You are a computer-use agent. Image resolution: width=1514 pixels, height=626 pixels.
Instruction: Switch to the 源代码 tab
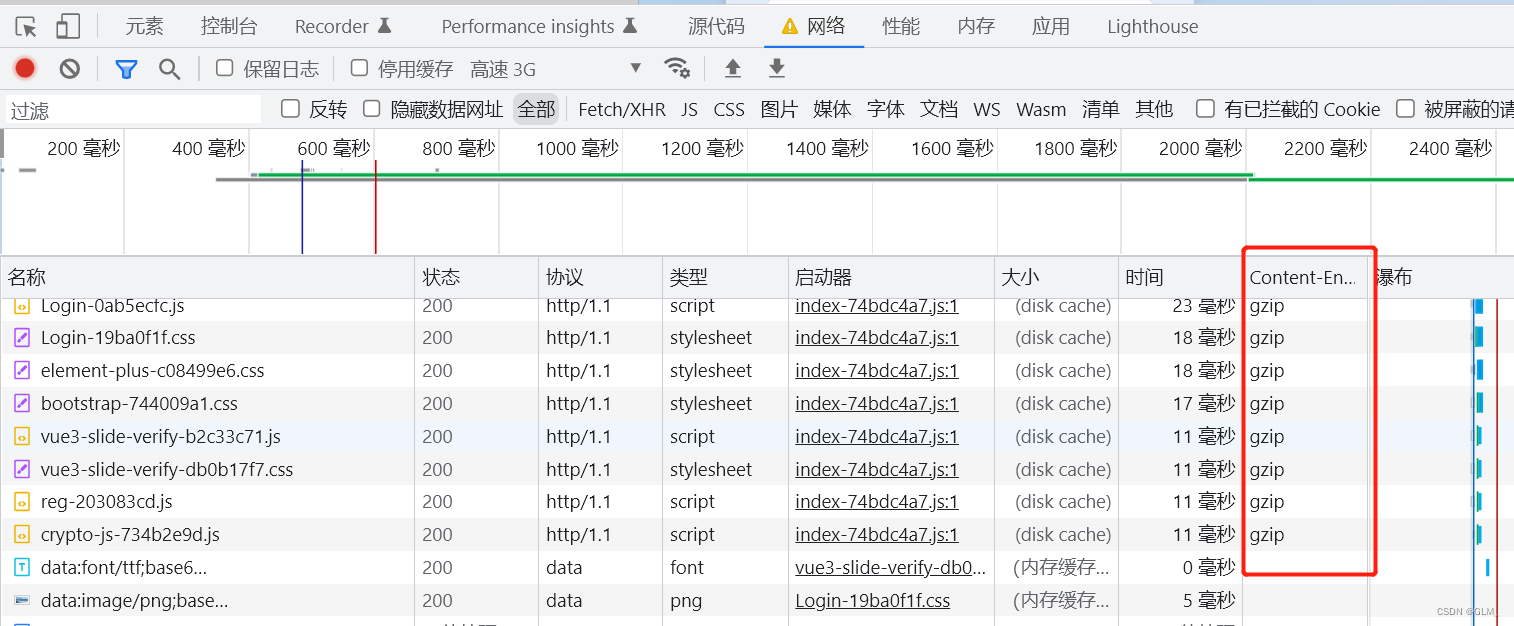click(x=716, y=27)
